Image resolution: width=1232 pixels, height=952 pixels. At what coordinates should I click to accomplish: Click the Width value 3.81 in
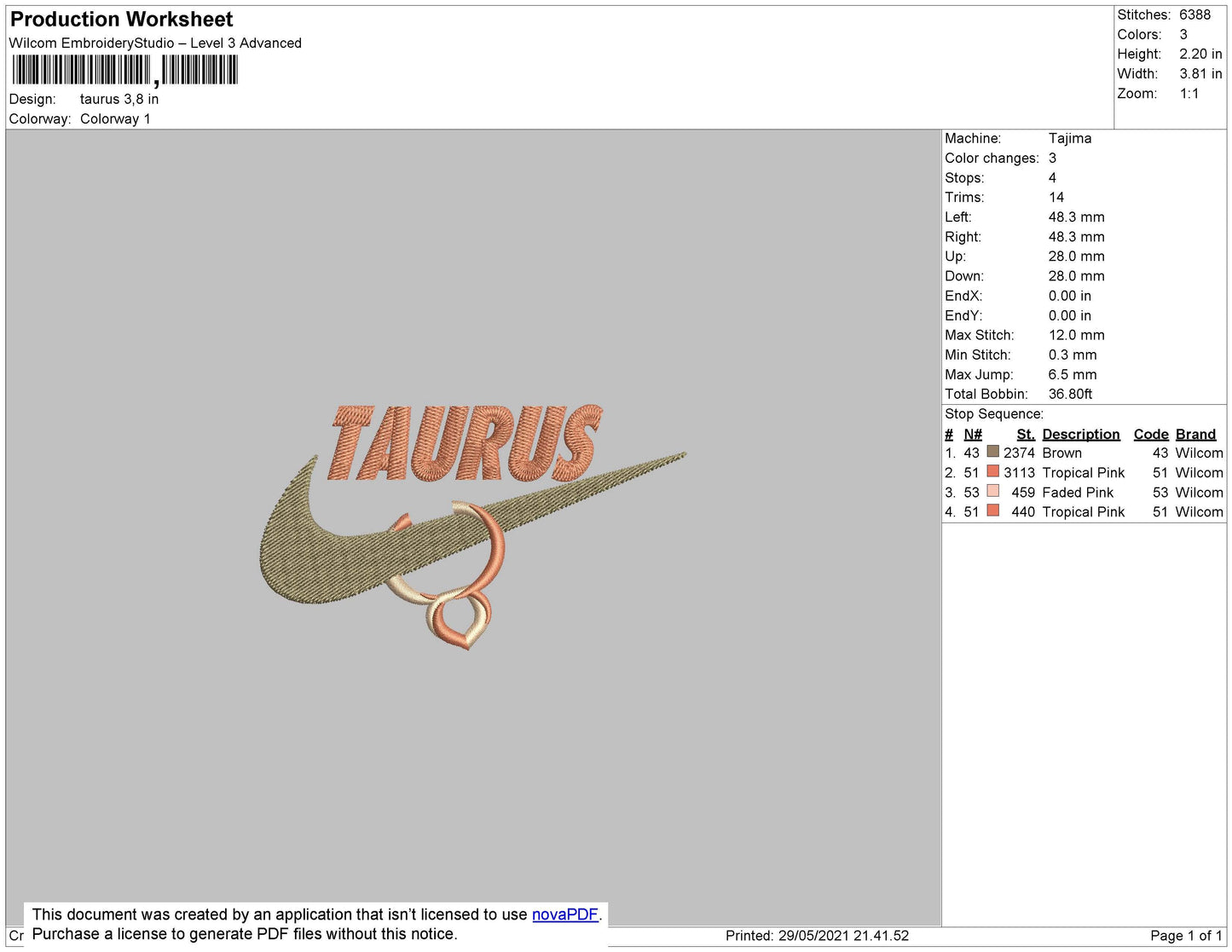click(x=1200, y=74)
